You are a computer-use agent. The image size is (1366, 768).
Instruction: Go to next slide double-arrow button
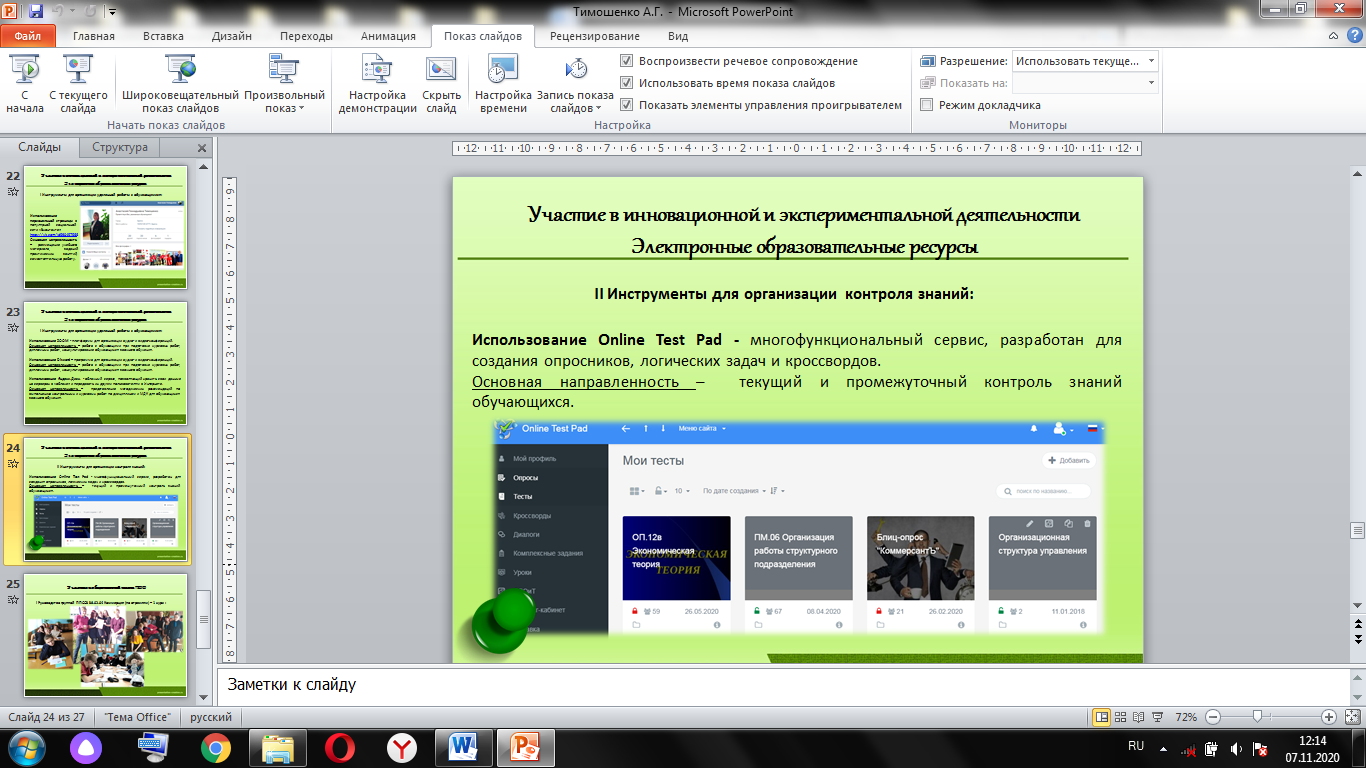[x=1357, y=638]
